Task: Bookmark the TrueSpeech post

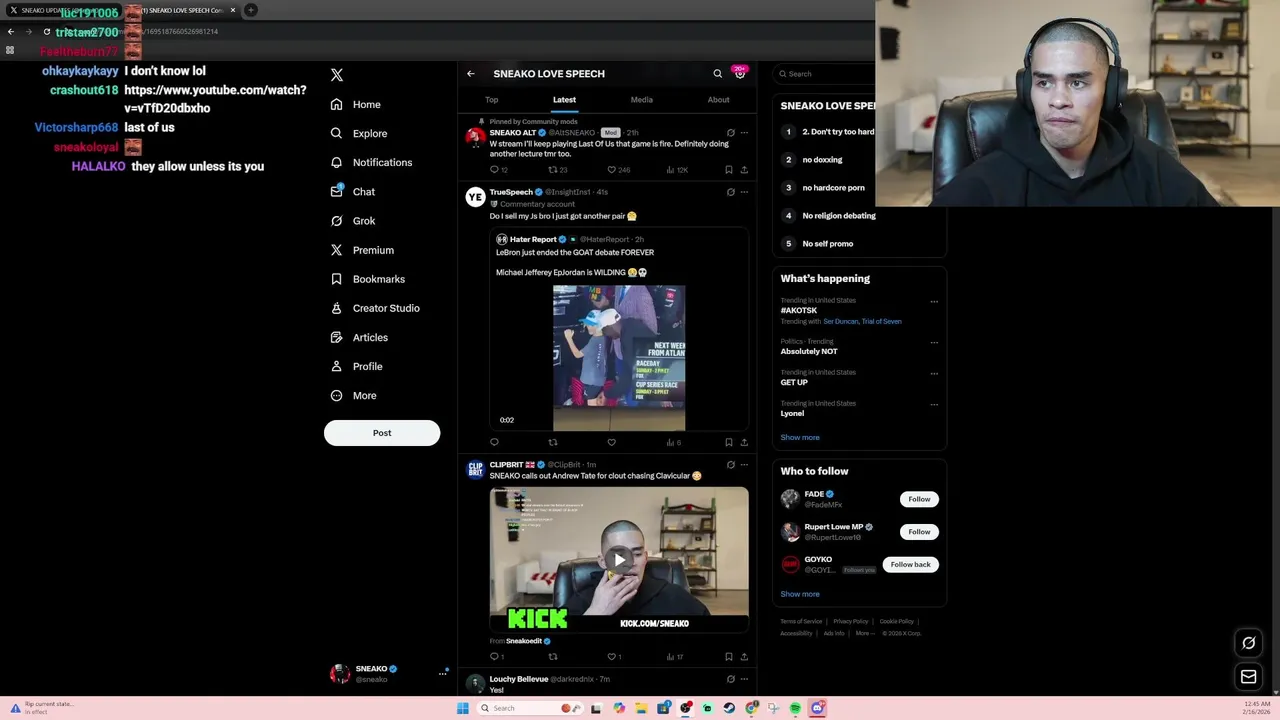Action: coord(729,442)
